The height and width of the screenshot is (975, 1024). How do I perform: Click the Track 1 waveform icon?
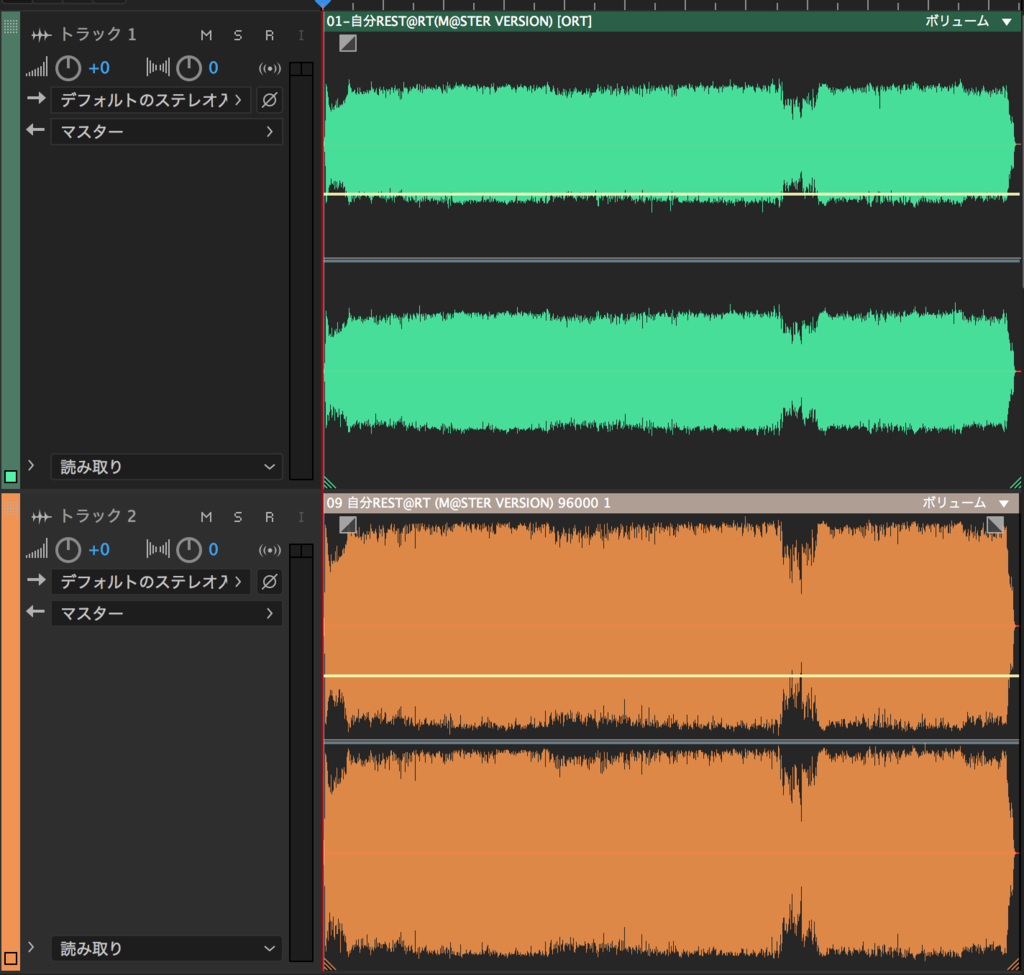coord(41,35)
